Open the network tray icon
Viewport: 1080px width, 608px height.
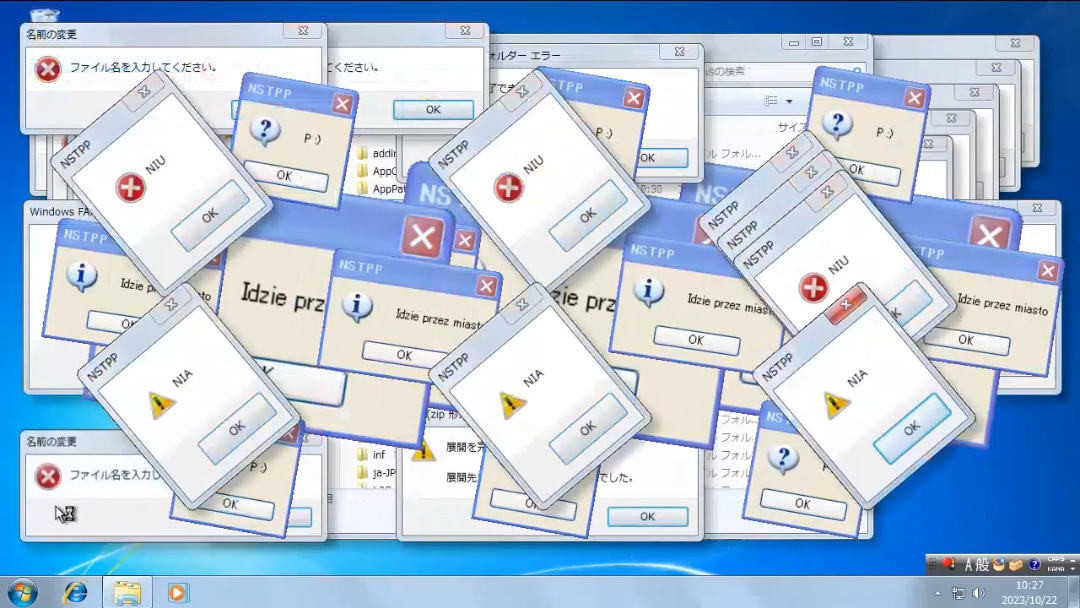[x=958, y=593]
